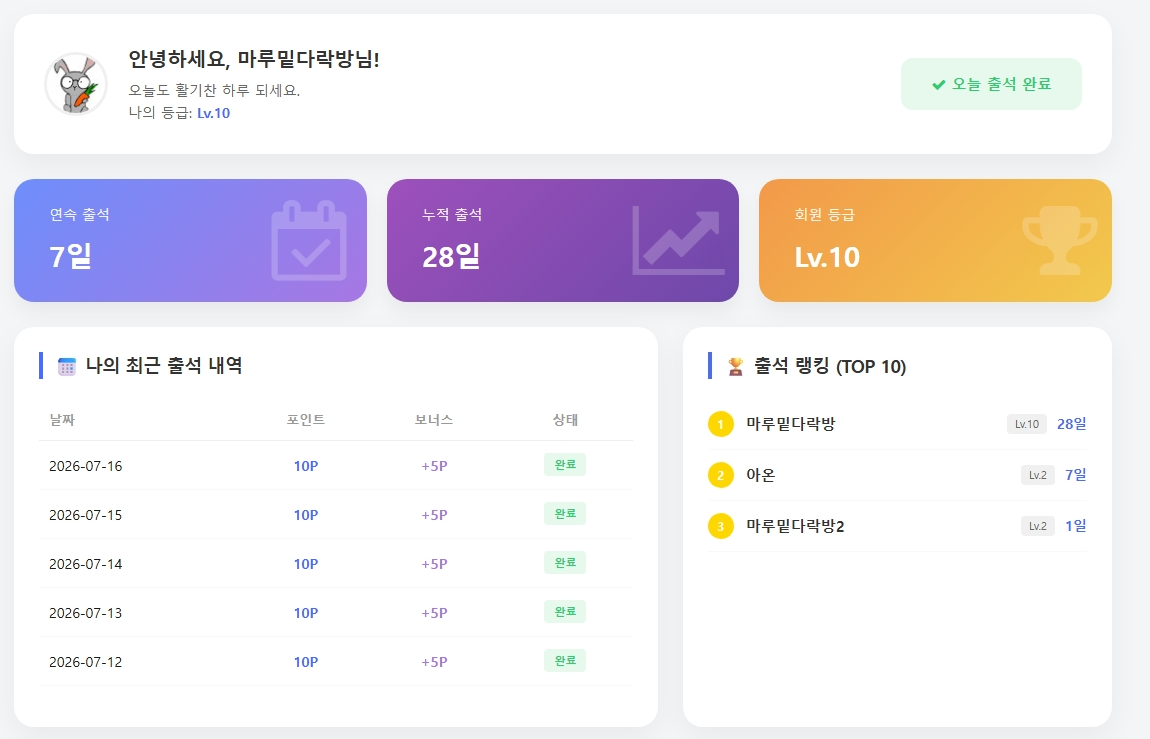This screenshot has height=739, width=1150.
Task: Select the Lv.10 grade link in greeting
Action: coord(213,113)
